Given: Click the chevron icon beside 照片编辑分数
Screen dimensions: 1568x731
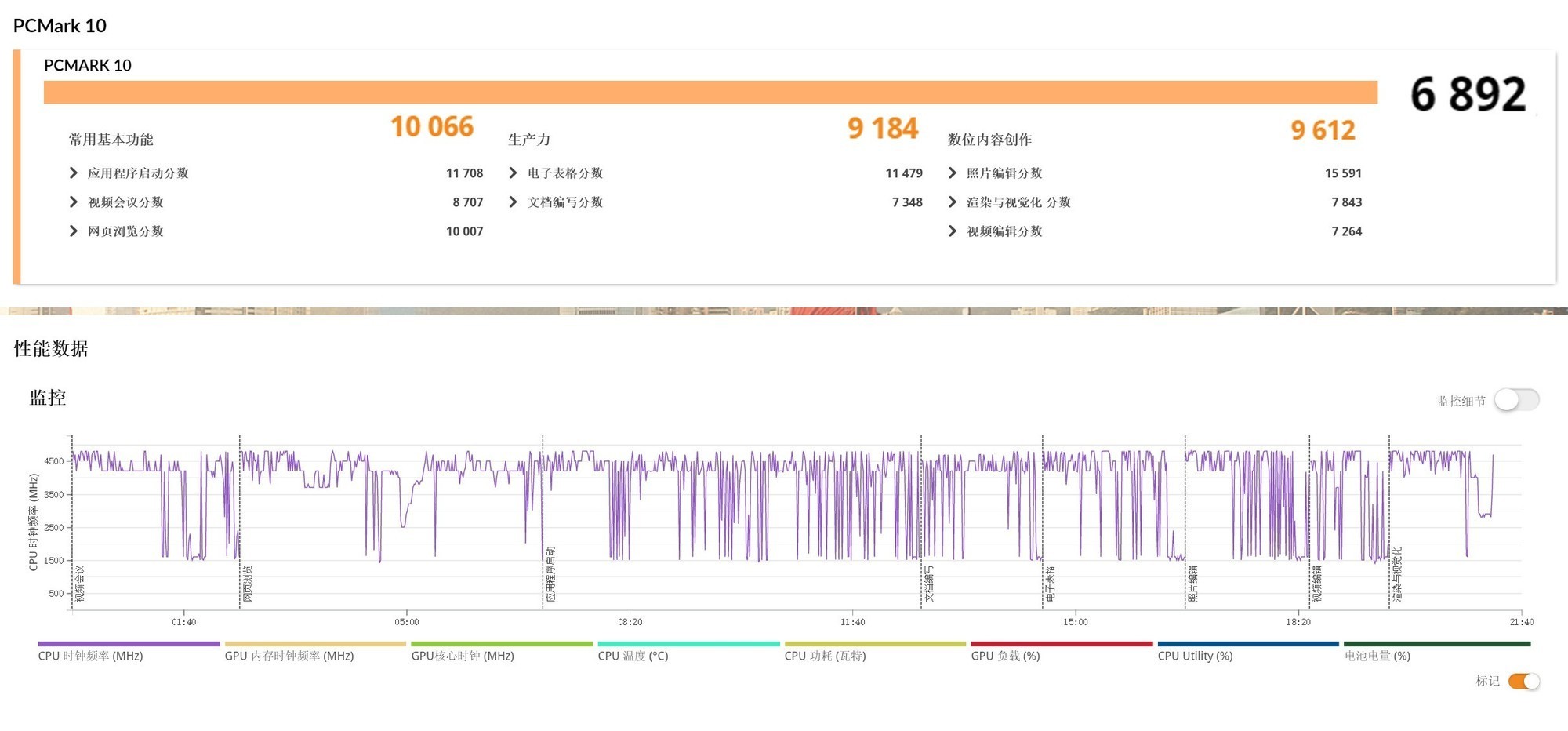Looking at the screenshot, I should (951, 173).
